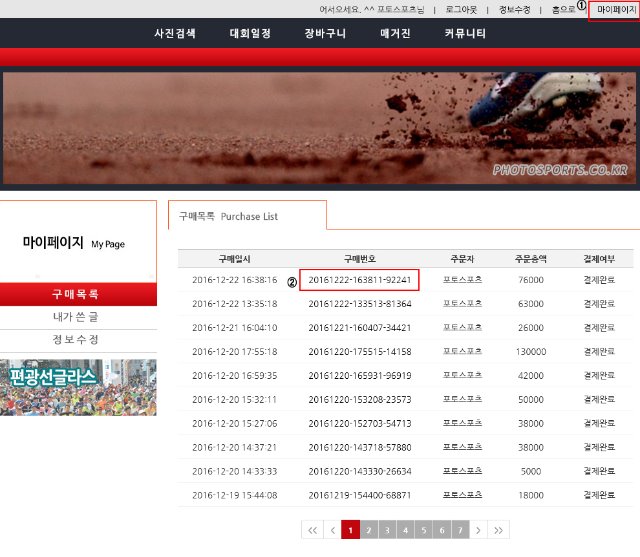
Task: Open 정보수정 in the top bar
Action: click(x=514, y=9)
